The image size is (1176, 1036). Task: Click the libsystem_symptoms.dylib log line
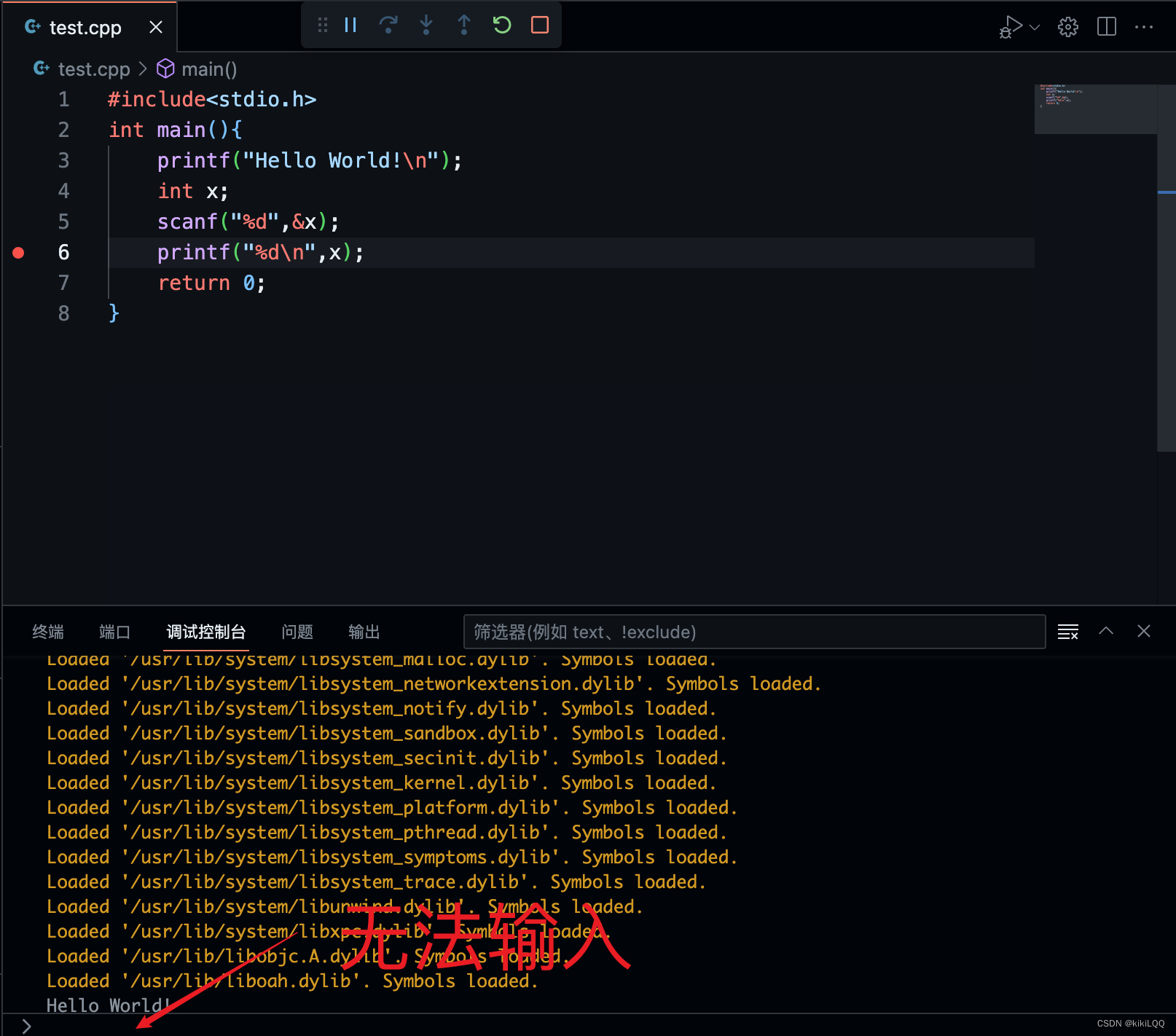[392, 858]
